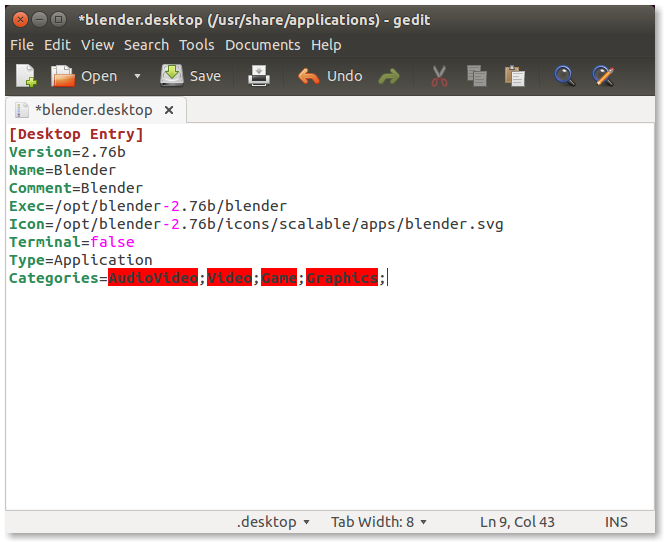Image resolution: width=664 pixels, height=542 pixels.
Task: Click the Open folder icon in toolbar
Action: click(63, 76)
